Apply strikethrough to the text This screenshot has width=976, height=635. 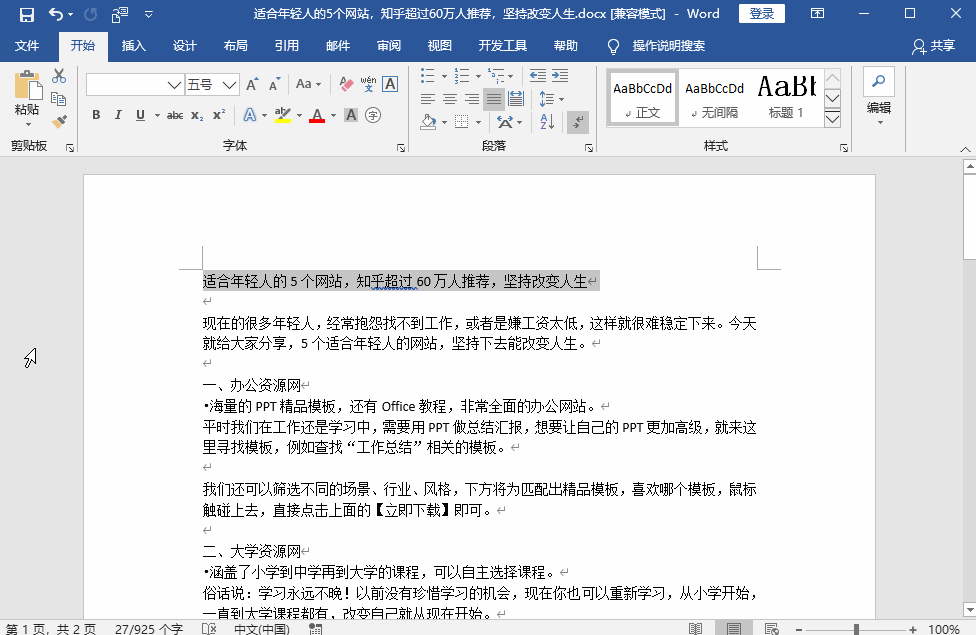point(175,114)
